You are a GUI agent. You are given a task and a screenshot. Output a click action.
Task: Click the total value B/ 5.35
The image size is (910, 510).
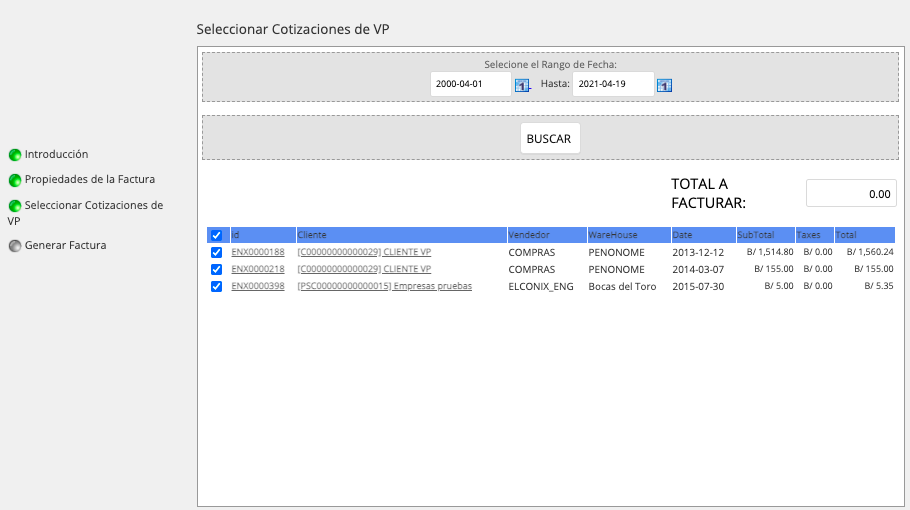click(x=879, y=286)
